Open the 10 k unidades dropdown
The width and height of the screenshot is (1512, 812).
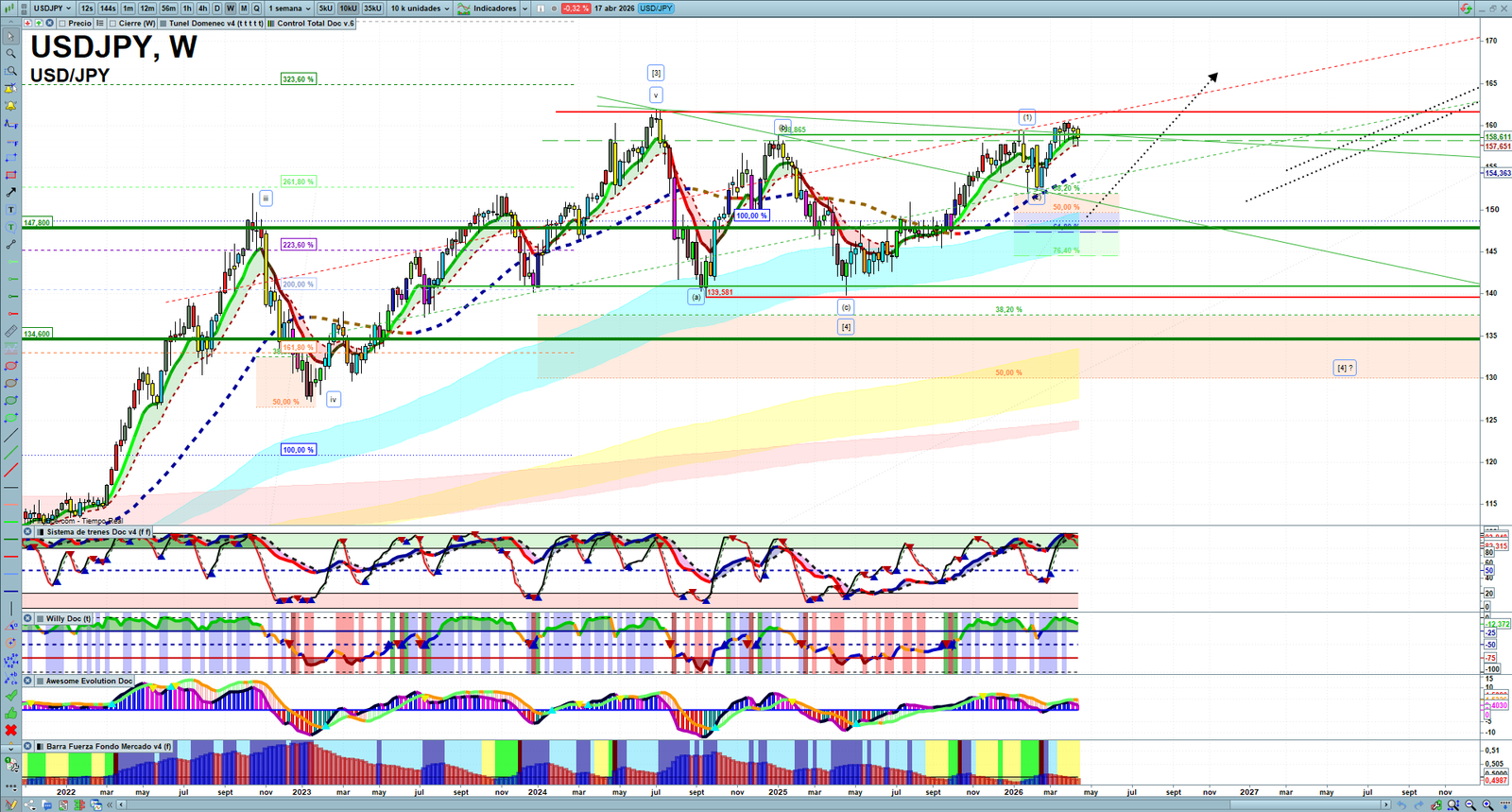click(420, 9)
